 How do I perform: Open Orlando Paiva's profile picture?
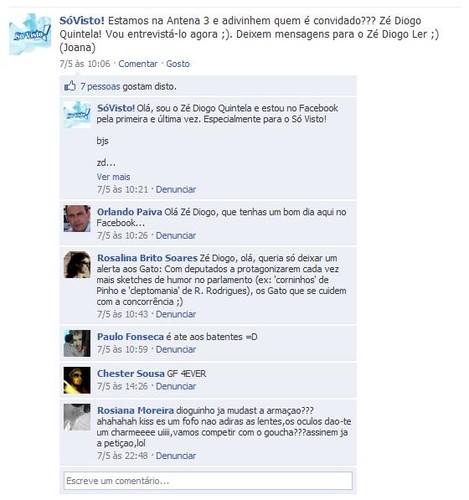pyautogui.click(x=77, y=218)
